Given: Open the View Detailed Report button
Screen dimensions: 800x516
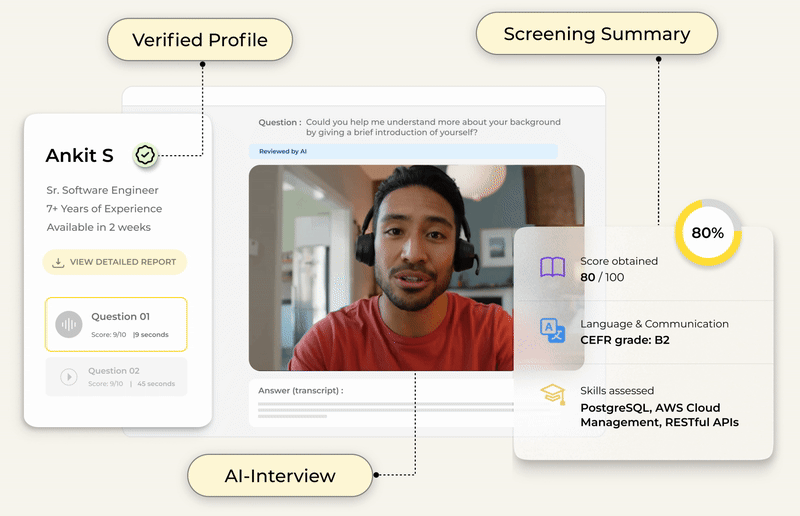Looking at the screenshot, I should coord(114,262).
